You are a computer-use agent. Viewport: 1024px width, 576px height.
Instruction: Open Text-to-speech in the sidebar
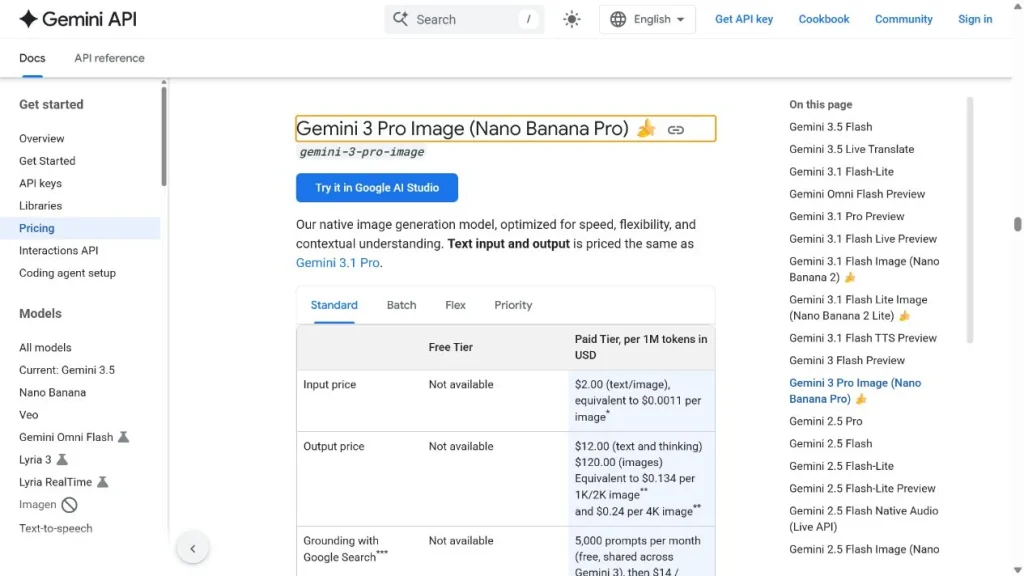coord(56,528)
